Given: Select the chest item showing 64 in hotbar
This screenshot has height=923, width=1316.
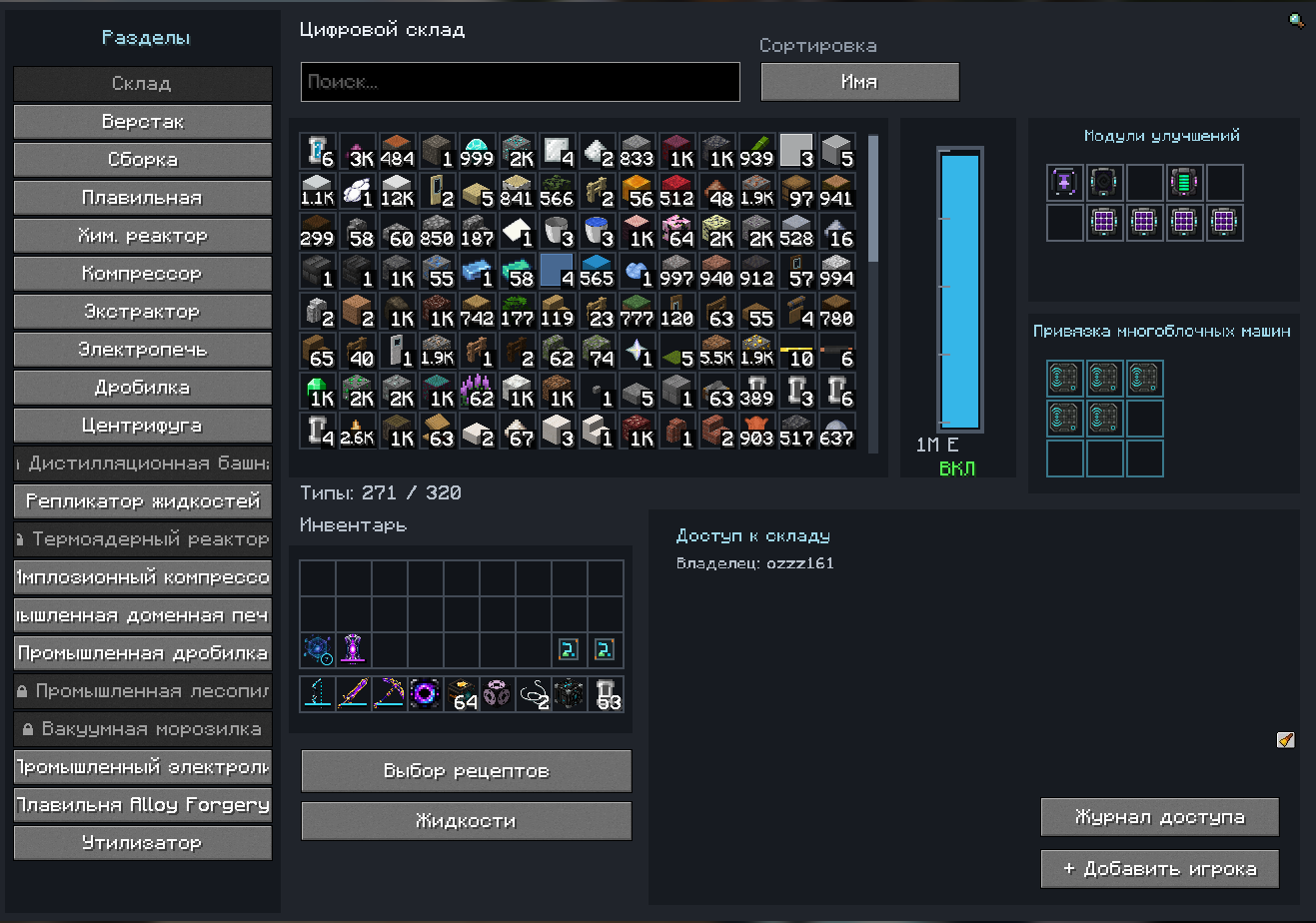Looking at the screenshot, I should point(462,692).
